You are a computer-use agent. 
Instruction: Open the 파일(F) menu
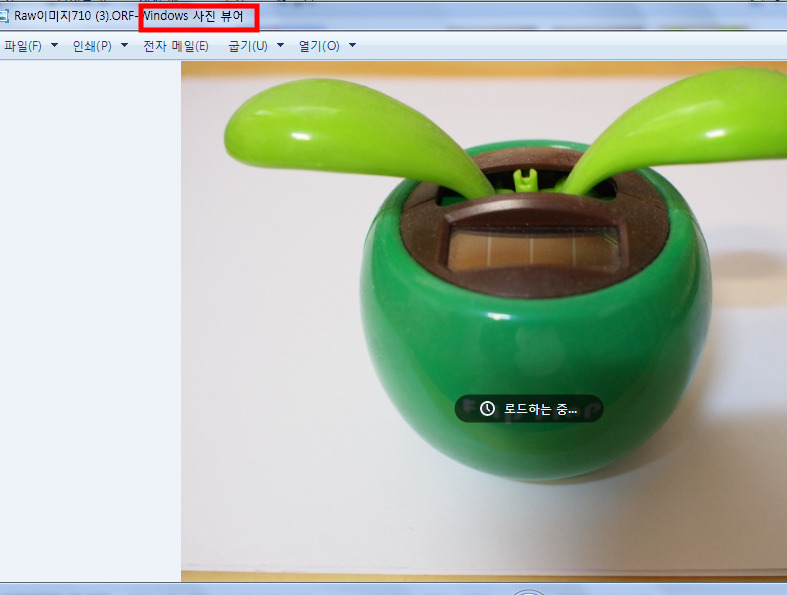tap(22, 46)
